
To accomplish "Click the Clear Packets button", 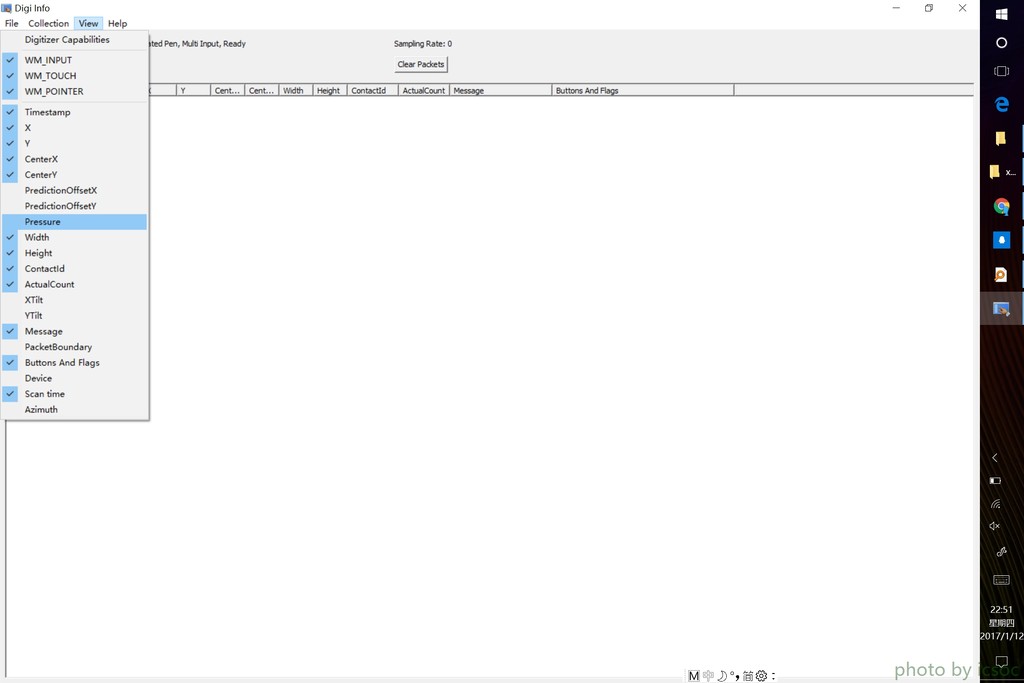I will pos(421,64).
